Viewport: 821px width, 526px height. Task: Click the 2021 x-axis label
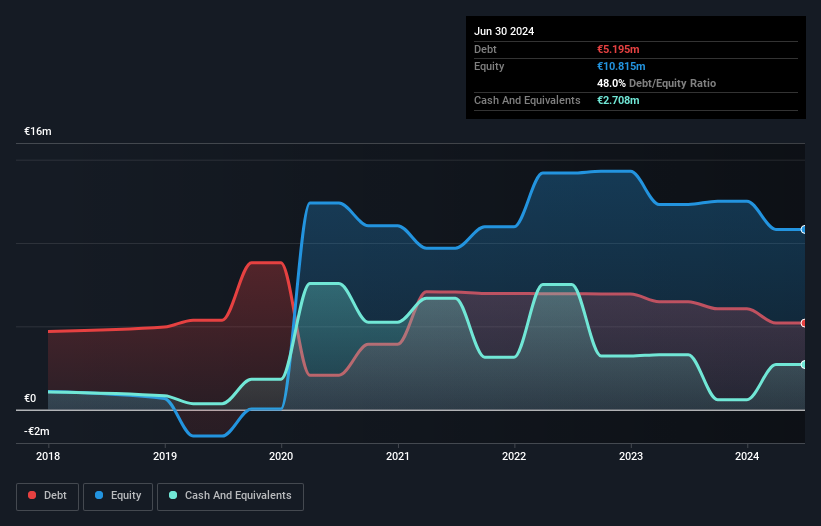coord(398,456)
